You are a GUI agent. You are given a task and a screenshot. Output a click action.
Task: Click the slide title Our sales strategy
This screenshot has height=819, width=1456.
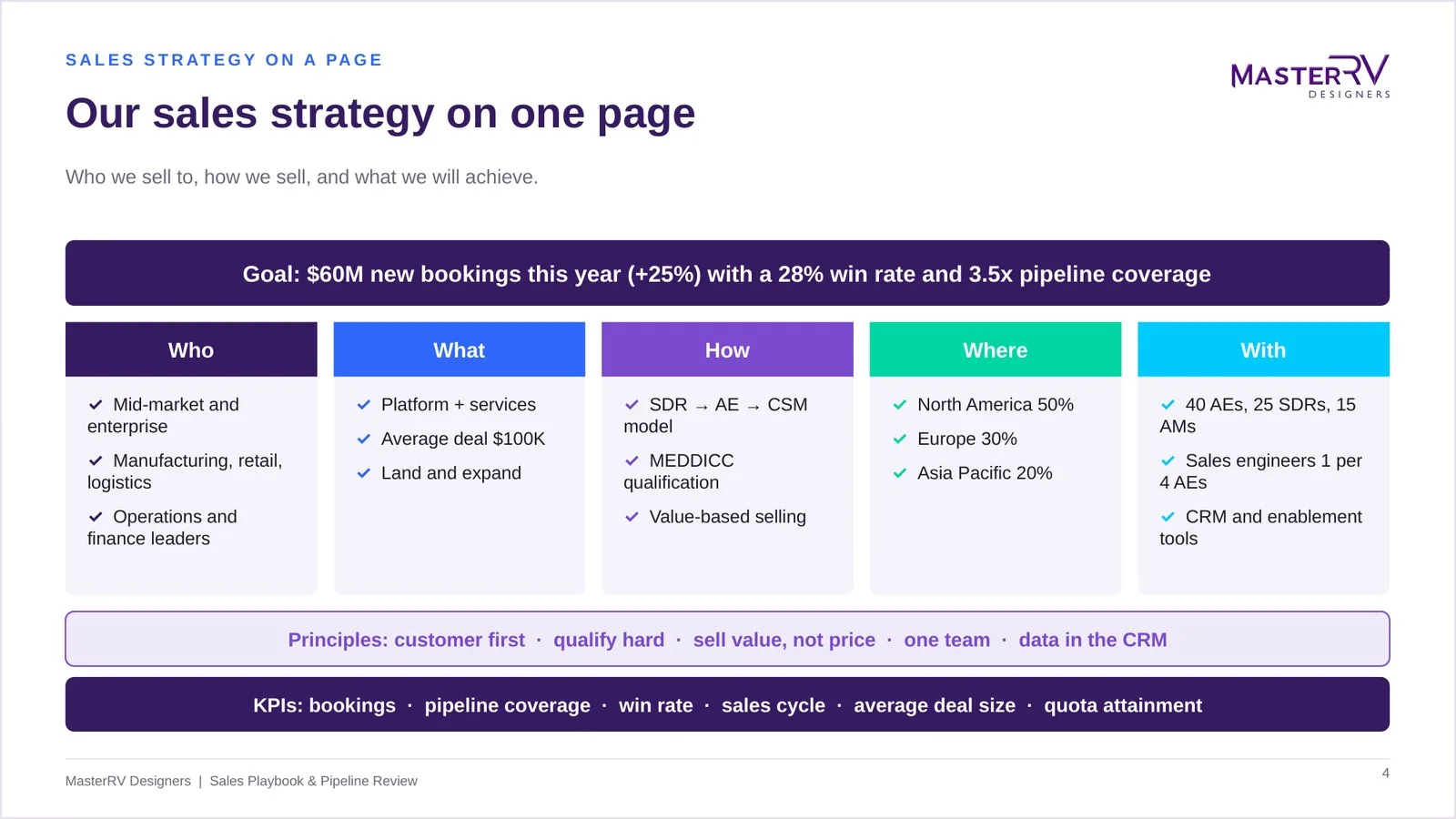coord(380,114)
